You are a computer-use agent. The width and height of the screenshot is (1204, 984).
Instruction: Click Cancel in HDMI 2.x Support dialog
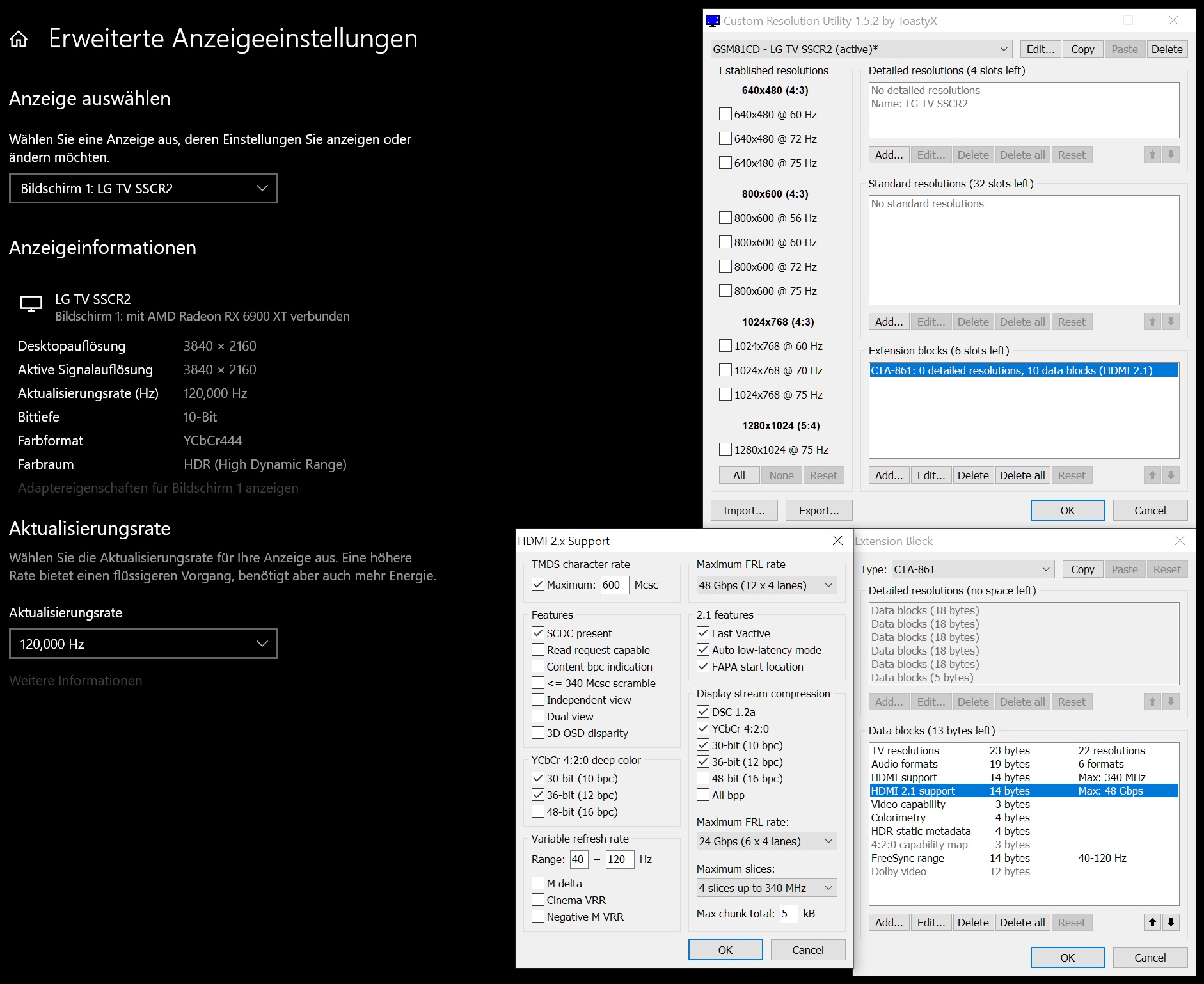pos(808,949)
